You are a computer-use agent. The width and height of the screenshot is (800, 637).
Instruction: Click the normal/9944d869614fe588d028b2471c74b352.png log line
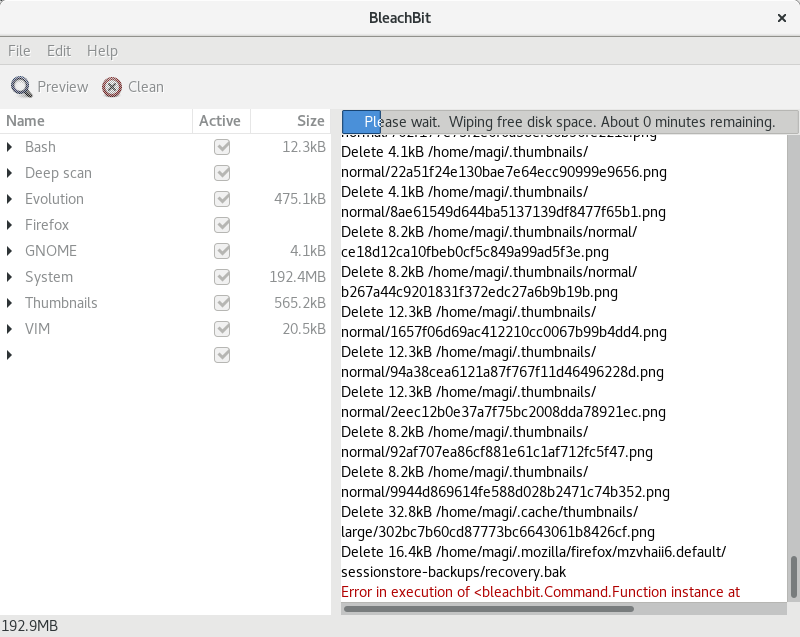click(505, 492)
